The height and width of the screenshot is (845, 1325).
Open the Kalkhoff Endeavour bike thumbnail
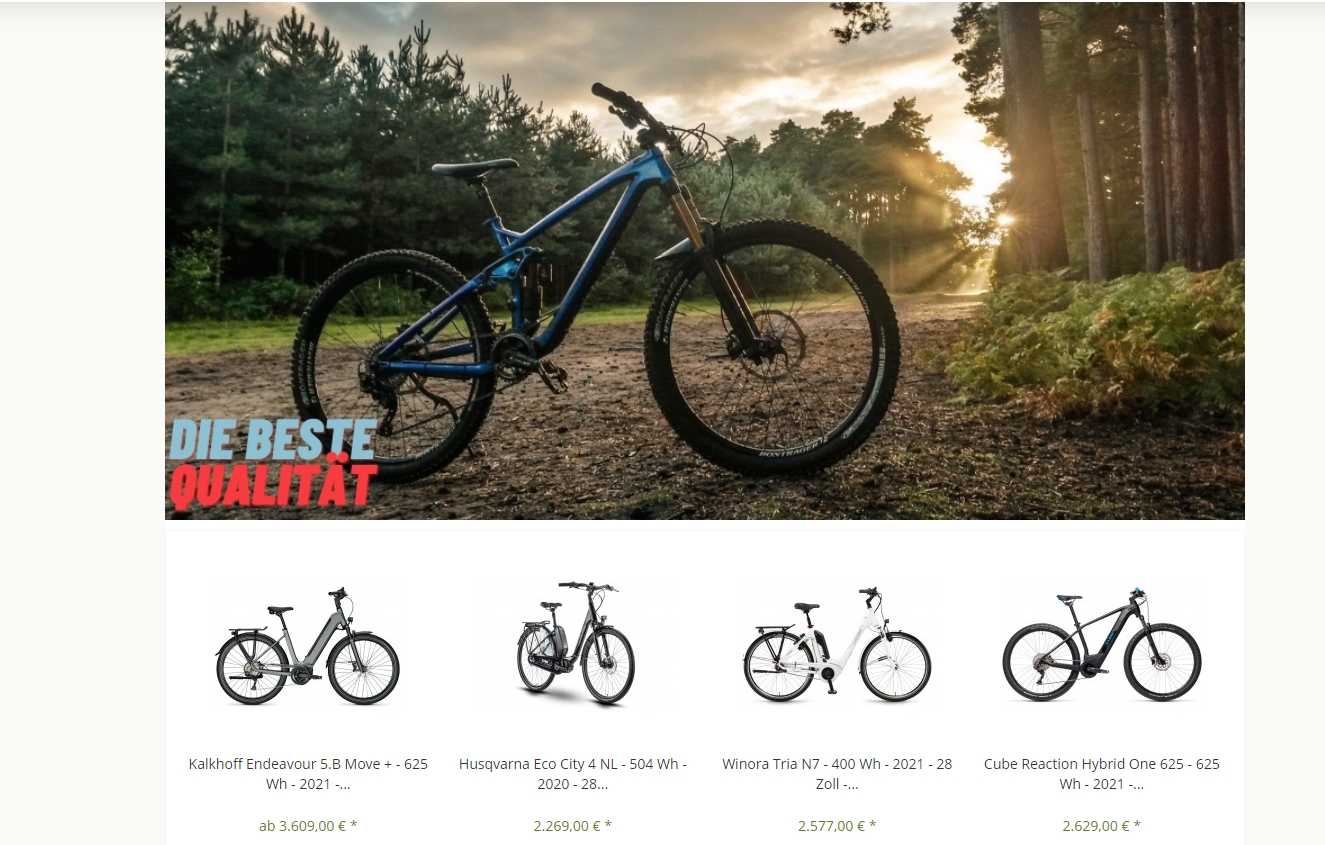click(x=308, y=646)
